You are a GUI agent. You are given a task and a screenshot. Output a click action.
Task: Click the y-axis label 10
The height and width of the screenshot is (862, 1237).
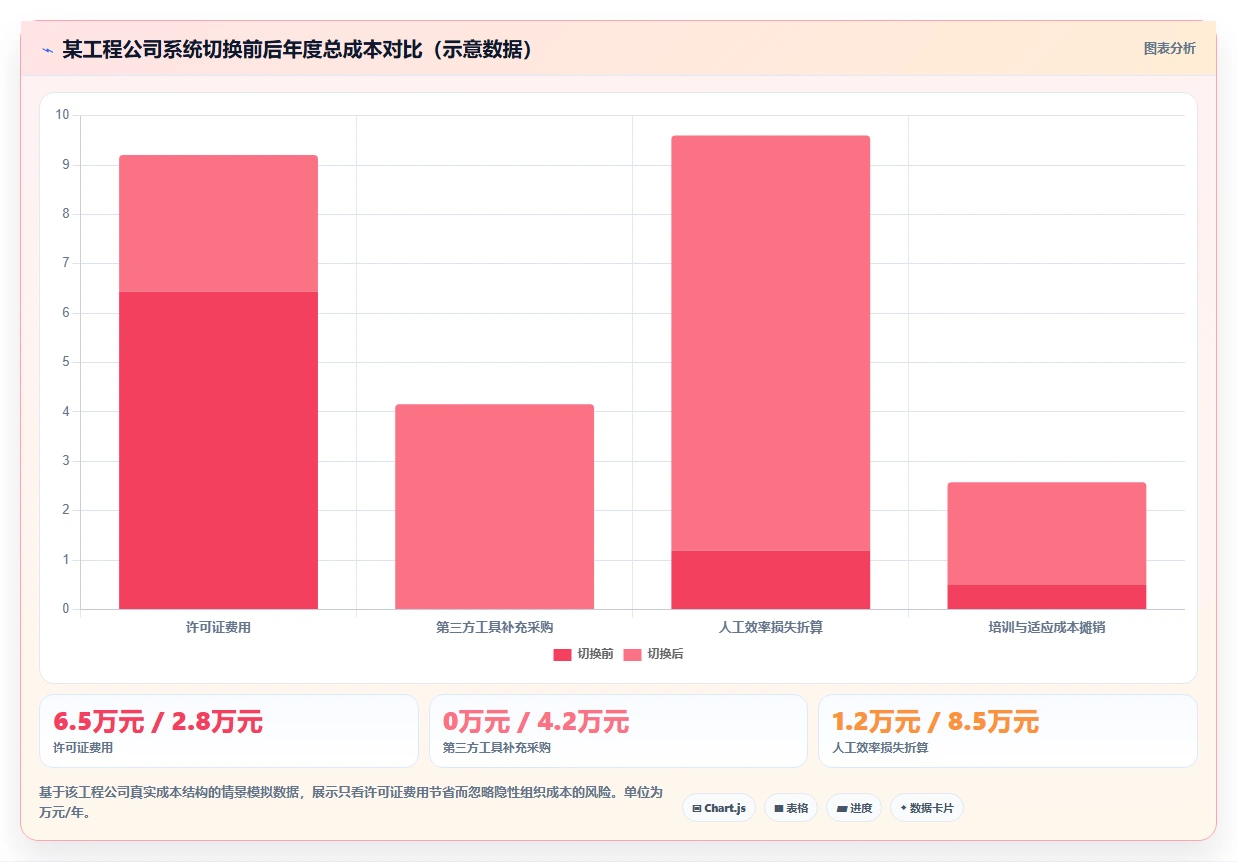[62, 115]
